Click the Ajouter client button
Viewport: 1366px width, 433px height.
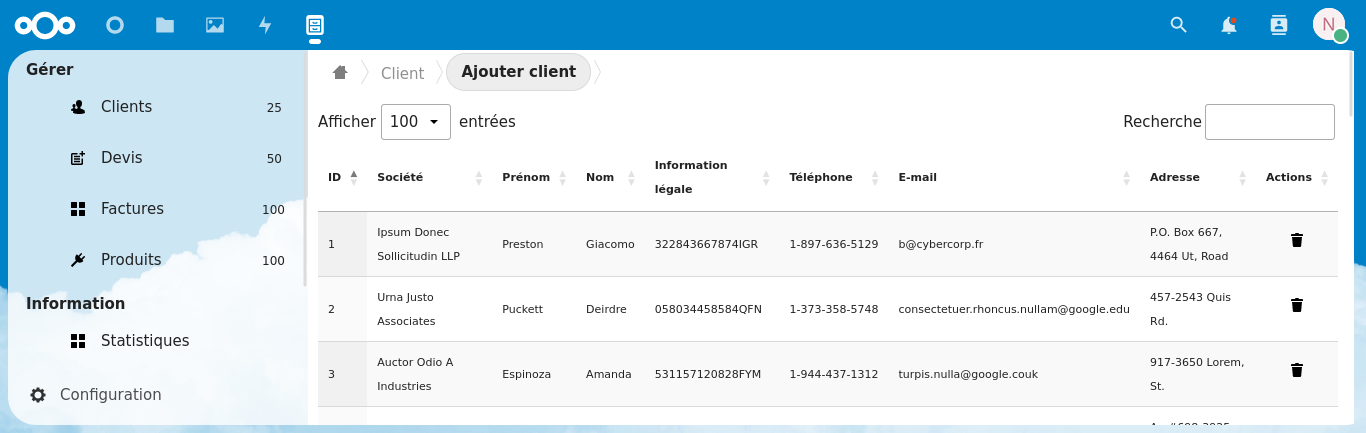click(x=518, y=72)
